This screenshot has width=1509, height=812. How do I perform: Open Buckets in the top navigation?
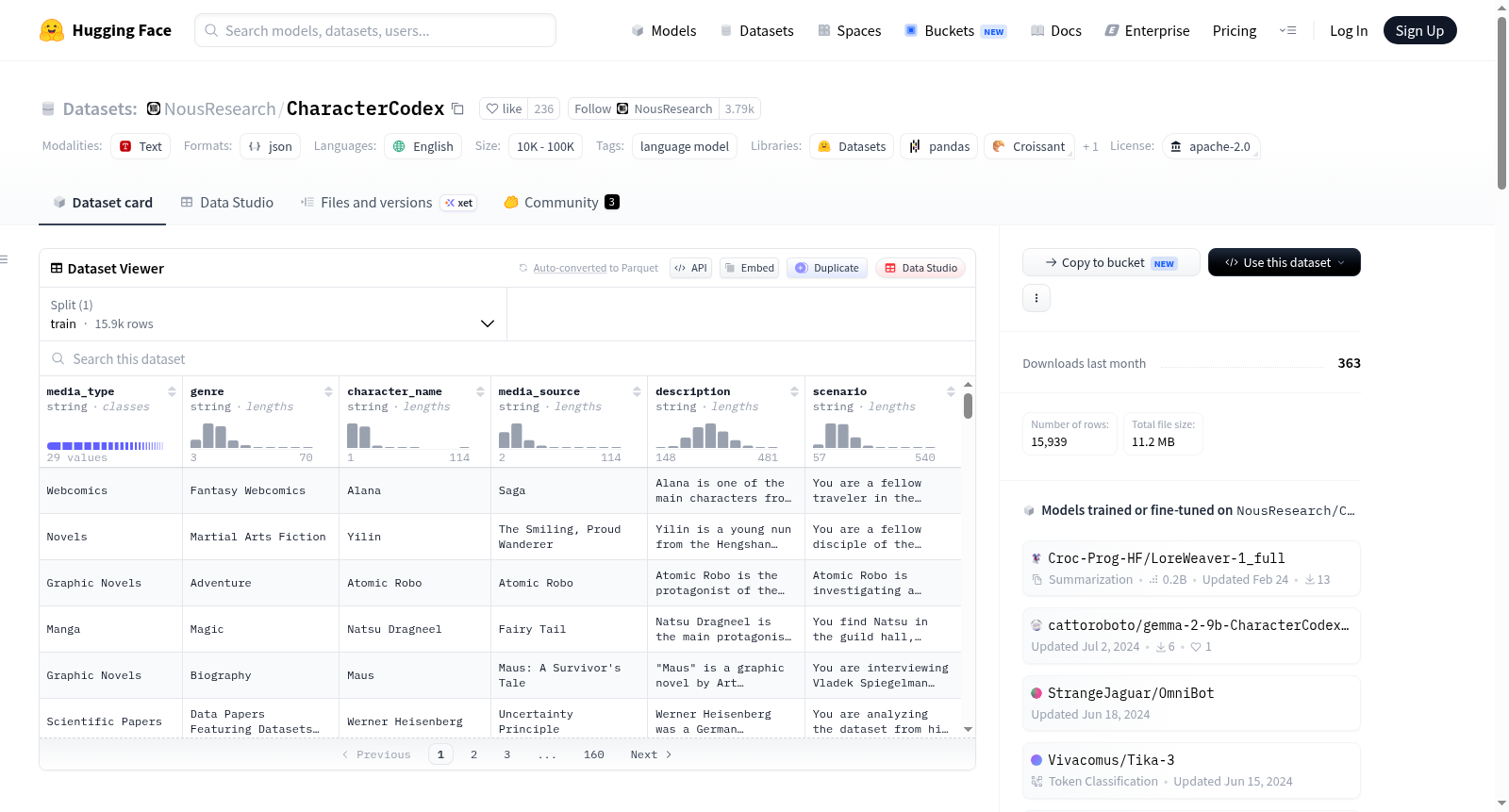click(x=955, y=30)
